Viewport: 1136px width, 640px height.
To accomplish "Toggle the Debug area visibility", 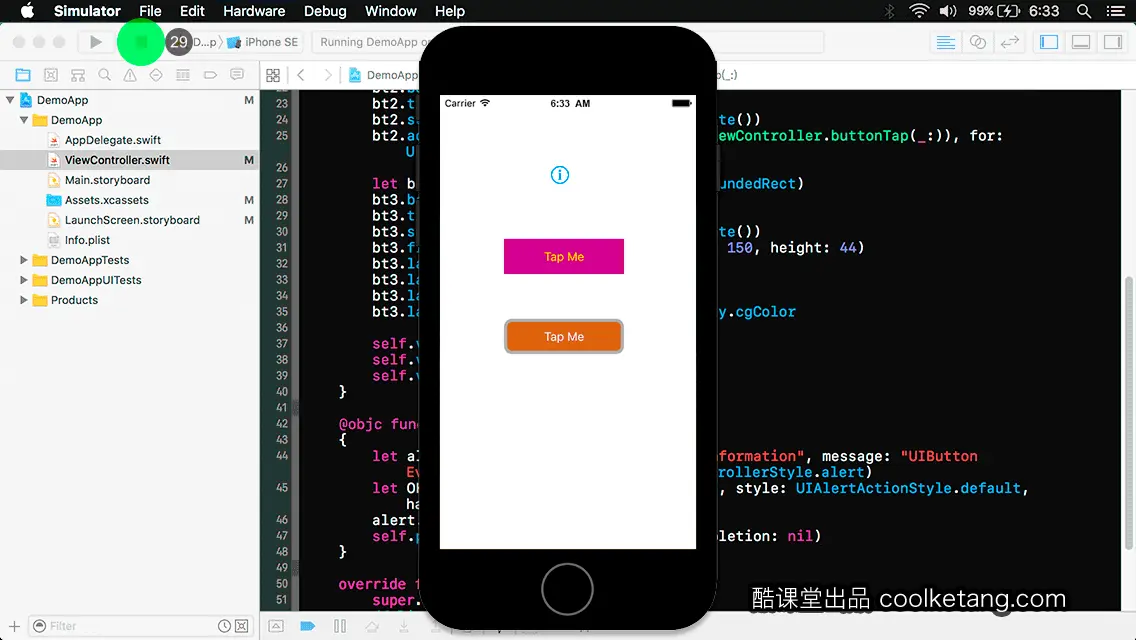I will click(x=1081, y=42).
